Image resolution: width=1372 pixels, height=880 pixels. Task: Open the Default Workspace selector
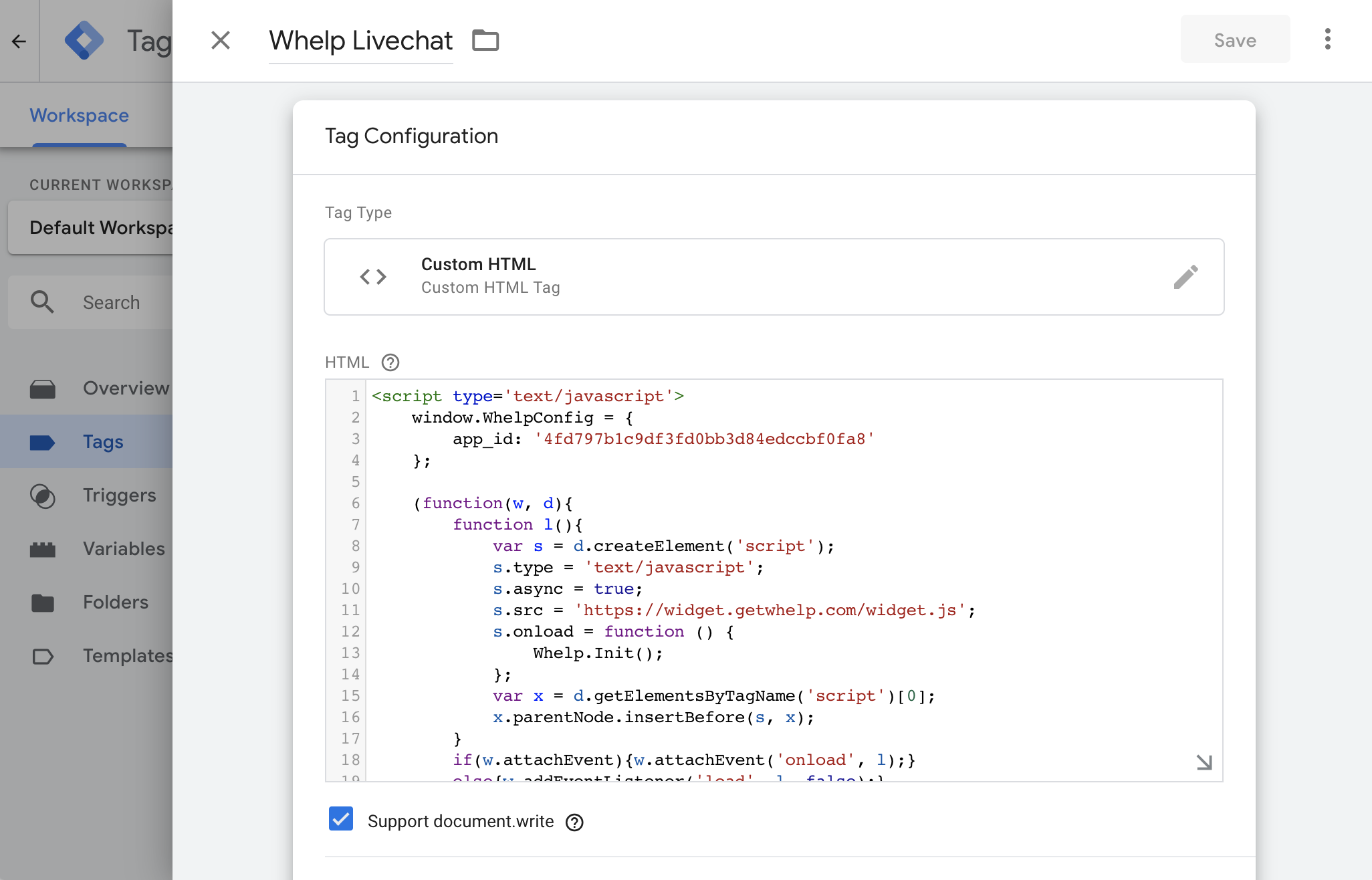pyautogui.click(x=91, y=228)
